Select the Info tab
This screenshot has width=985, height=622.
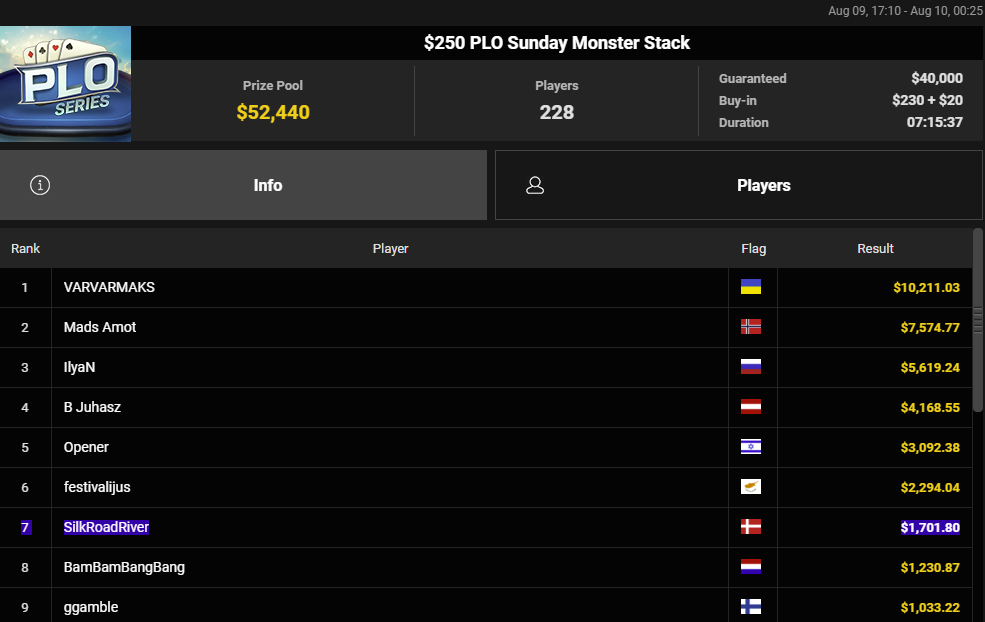click(243, 185)
